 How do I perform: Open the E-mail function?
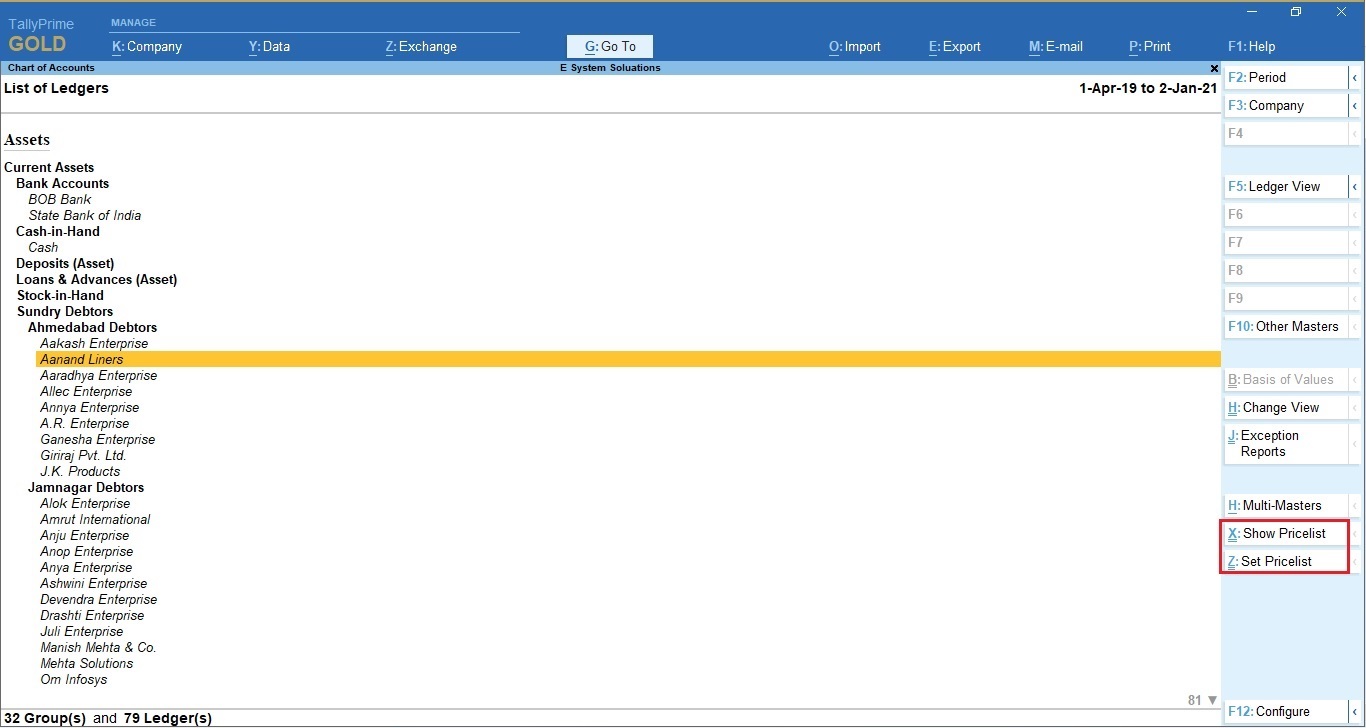[1055, 46]
